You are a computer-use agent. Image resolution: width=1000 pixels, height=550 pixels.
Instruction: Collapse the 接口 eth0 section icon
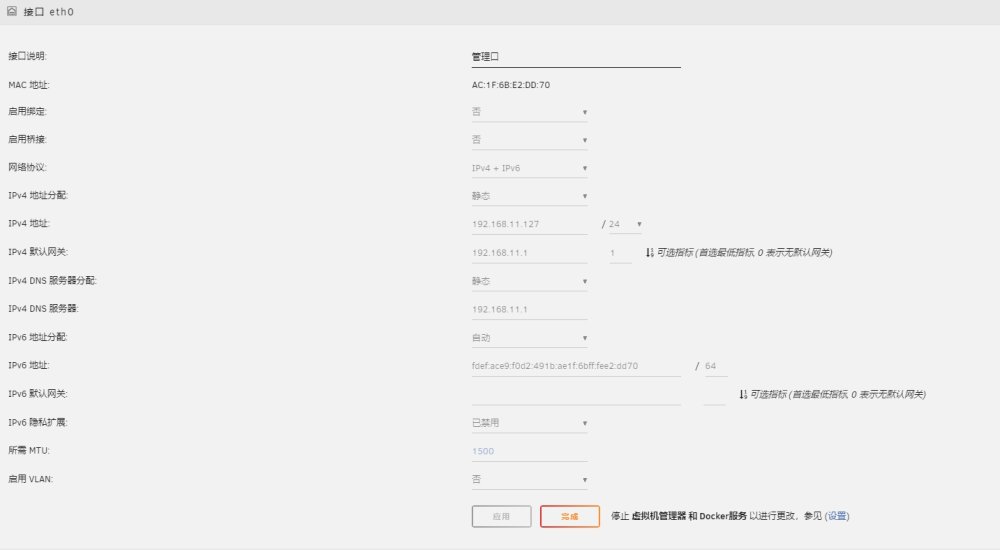tap(11, 11)
